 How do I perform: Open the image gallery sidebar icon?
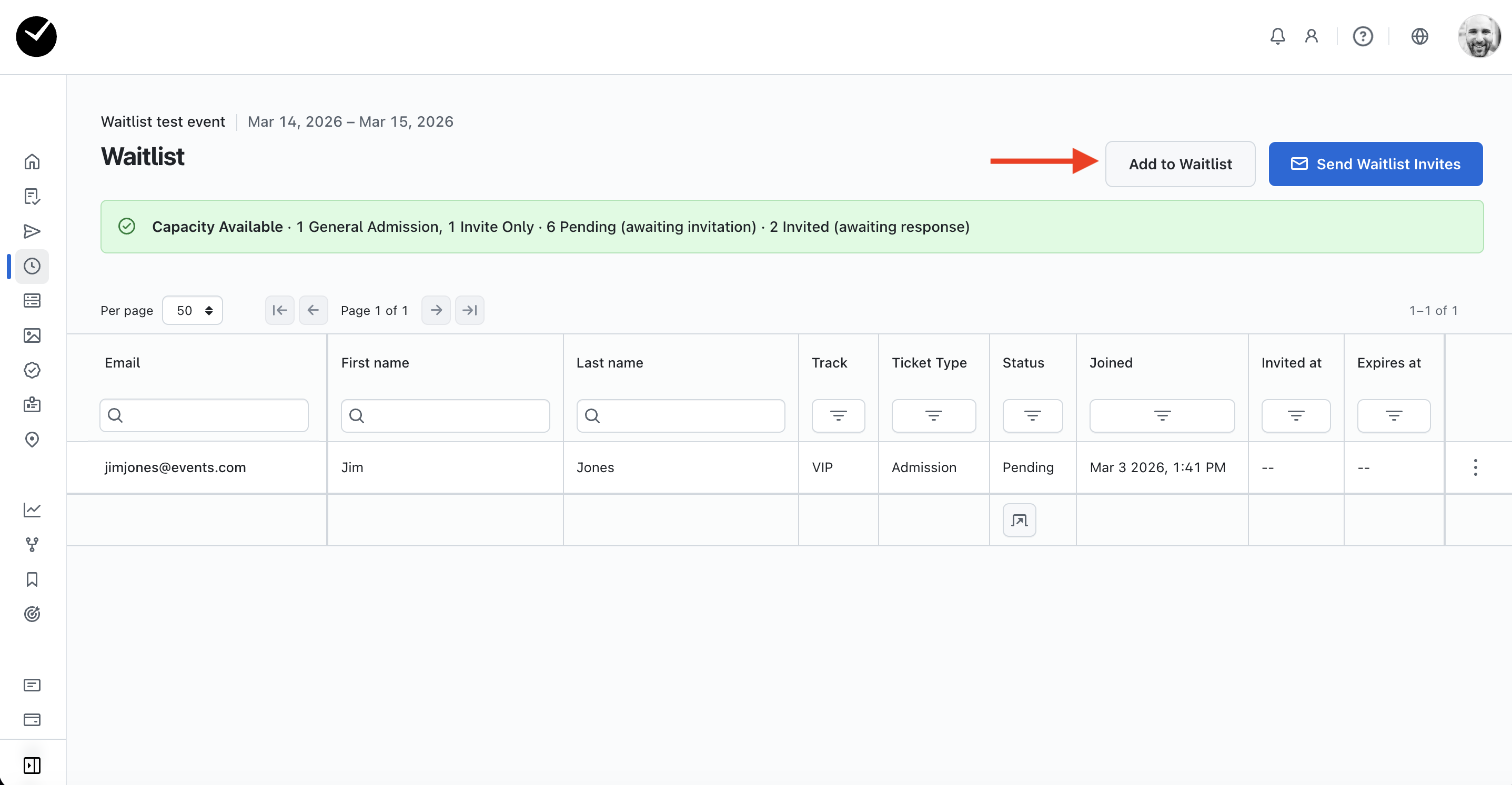click(32, 335)
